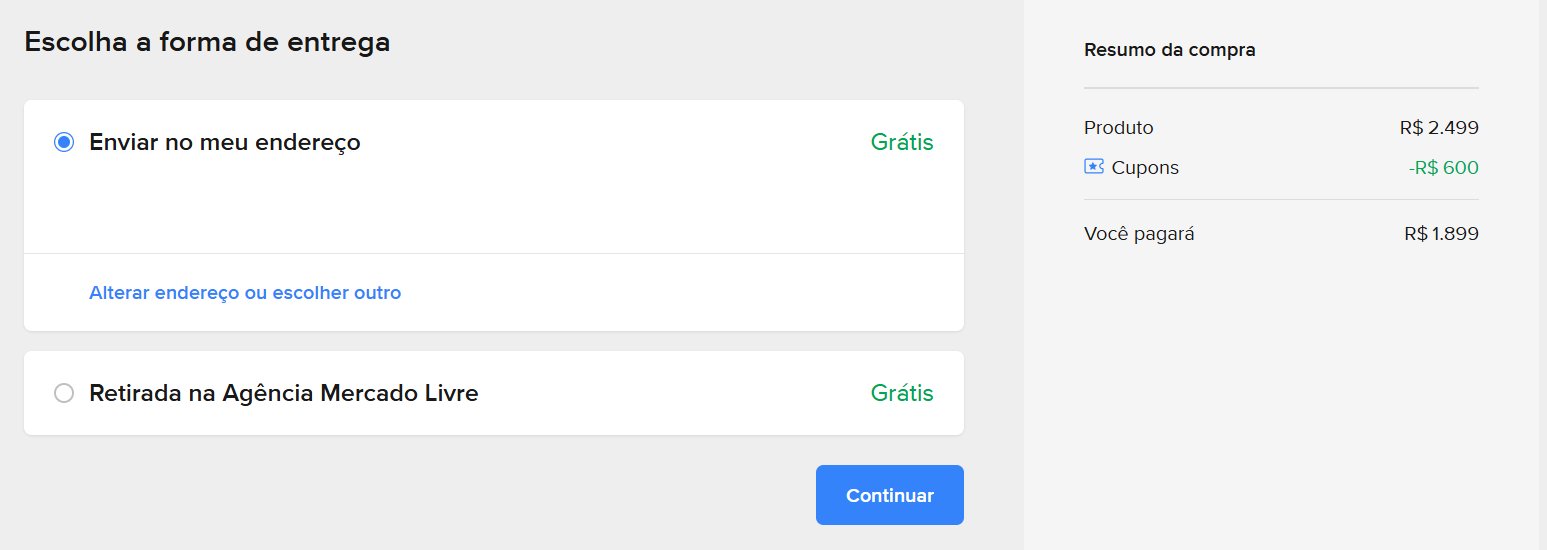The height and width of the screenshot is (550, 1547).
Task: Select the 'Enviar no meu endereço' radio button
Action: [64, 142]
